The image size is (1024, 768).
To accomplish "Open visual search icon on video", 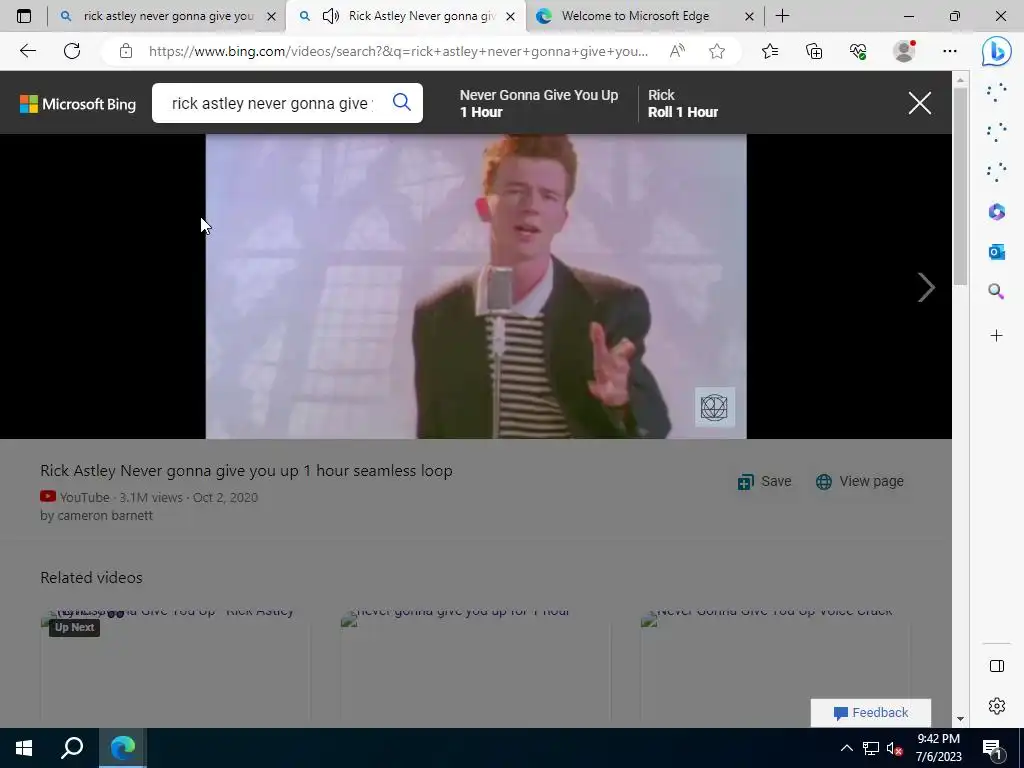I will pos(714,407).
